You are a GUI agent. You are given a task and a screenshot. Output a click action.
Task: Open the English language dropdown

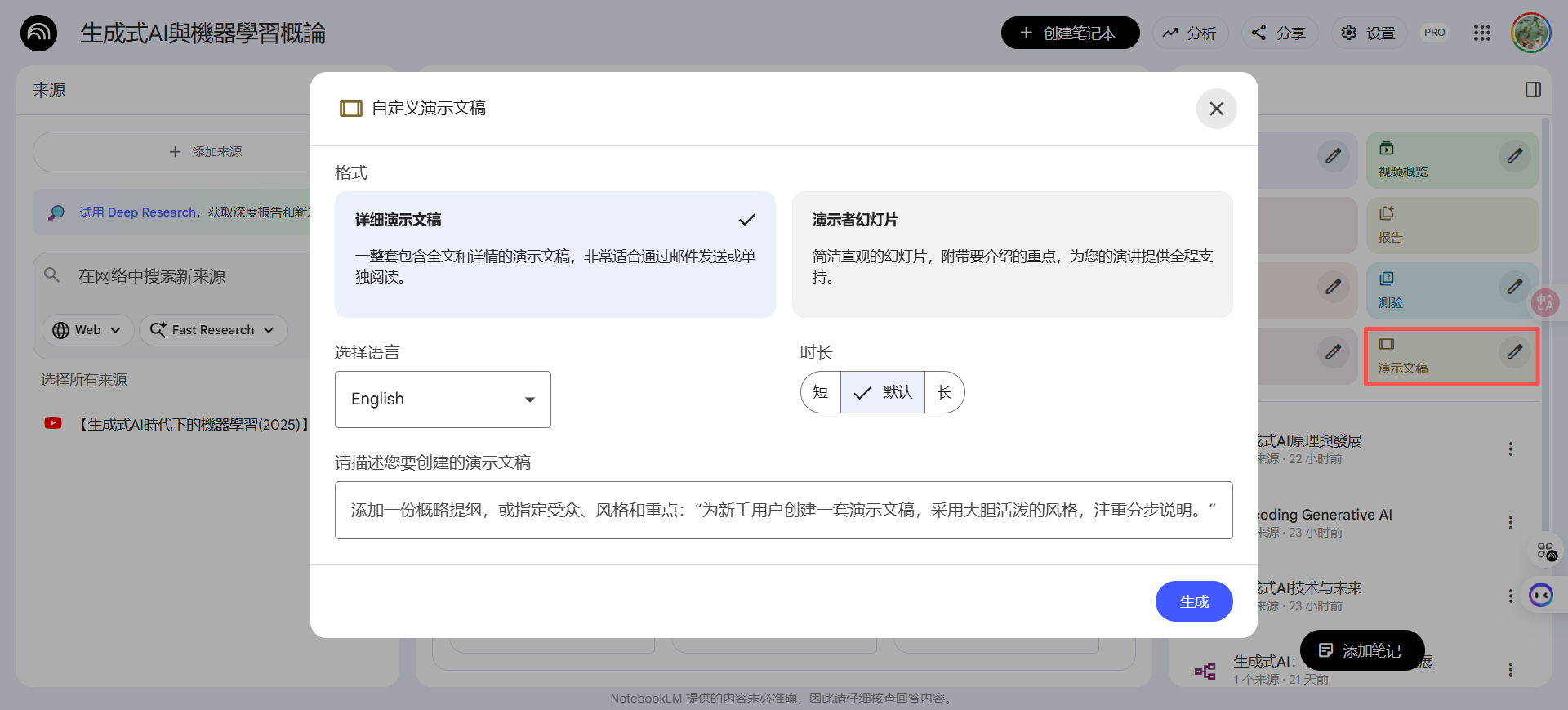tap(443, 400)
